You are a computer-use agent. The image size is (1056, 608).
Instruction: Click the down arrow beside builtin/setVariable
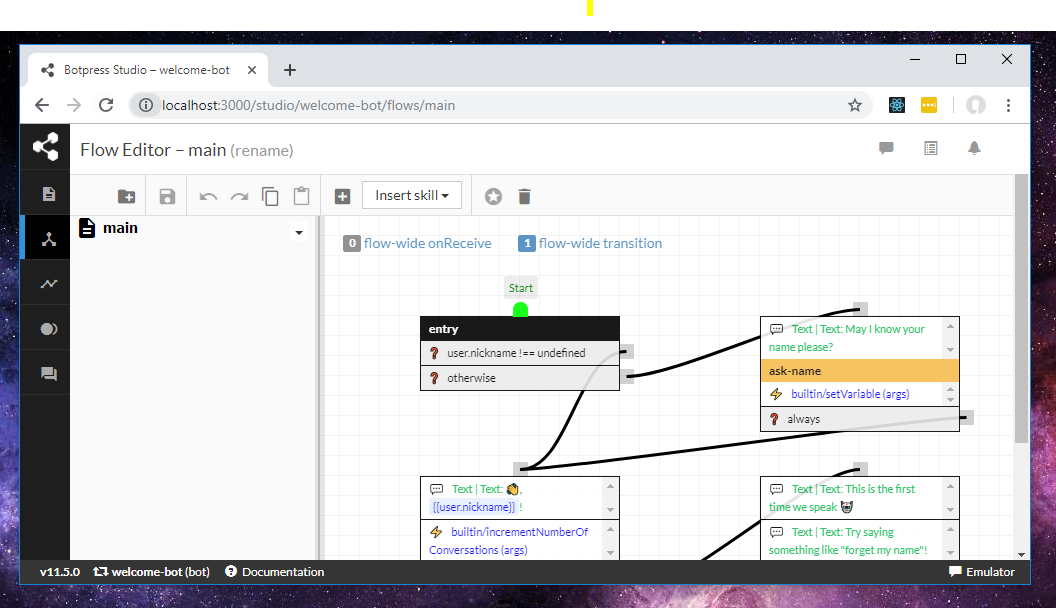(x=950, y=400)
